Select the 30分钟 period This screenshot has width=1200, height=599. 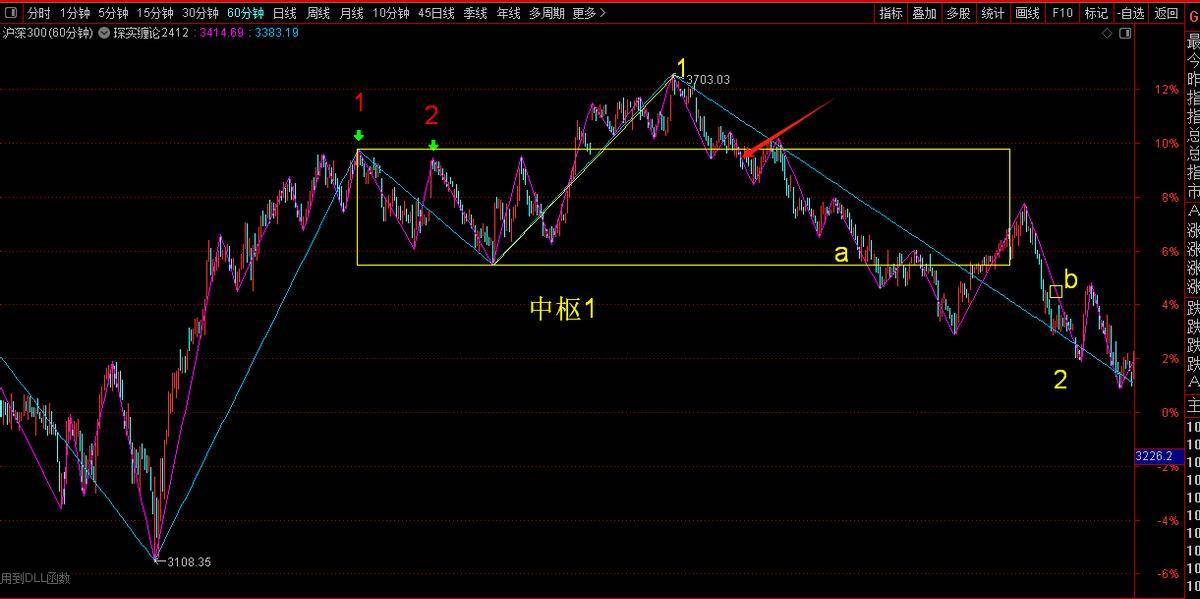point(200,13)
